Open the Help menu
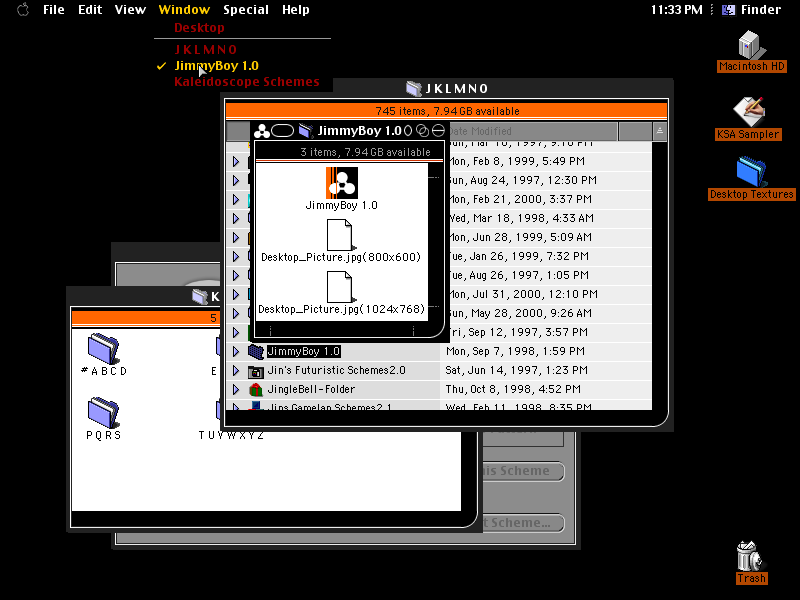This screenshot has height=600, width=800. (x=296, y=10)
